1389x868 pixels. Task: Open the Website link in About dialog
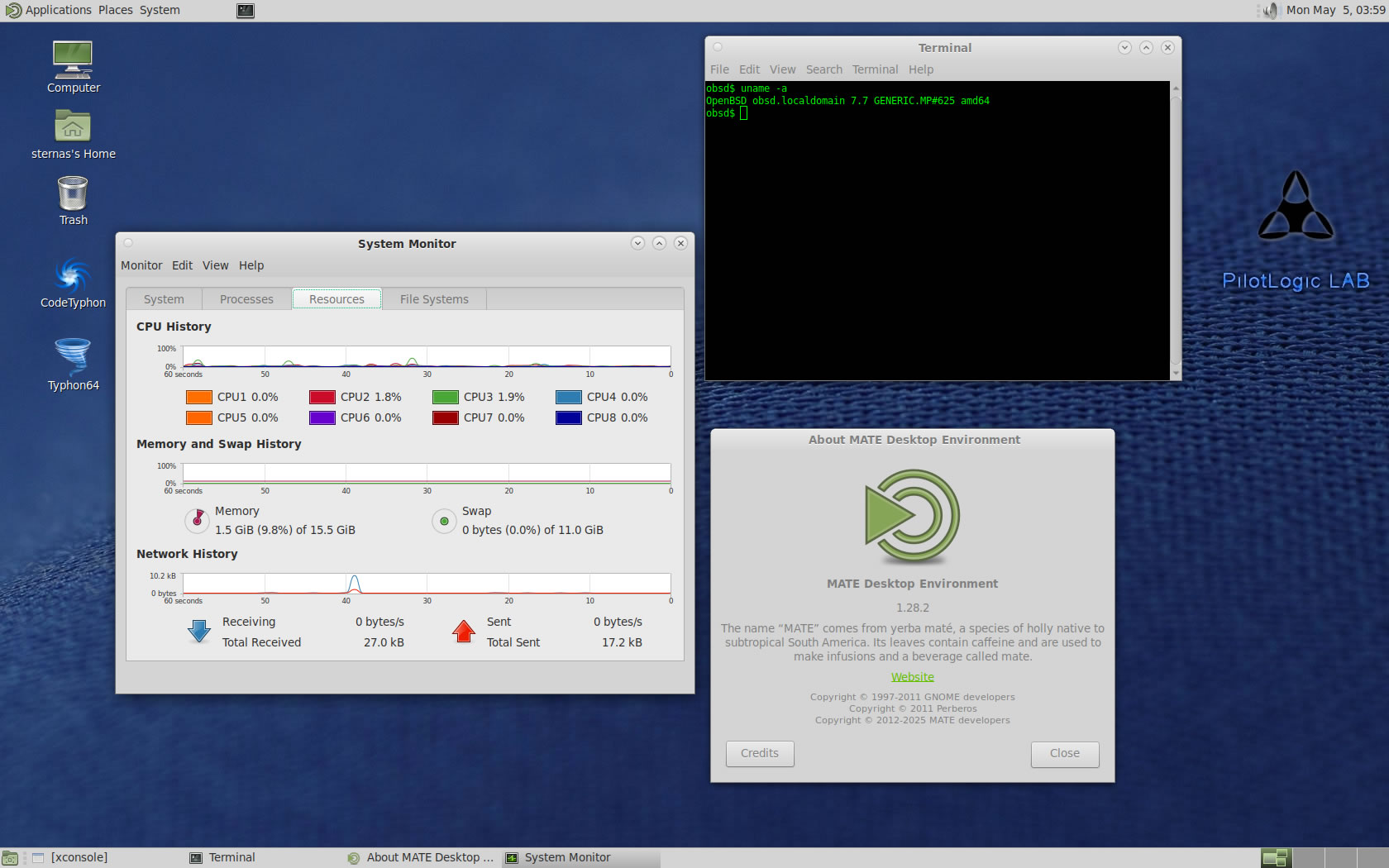913,677
